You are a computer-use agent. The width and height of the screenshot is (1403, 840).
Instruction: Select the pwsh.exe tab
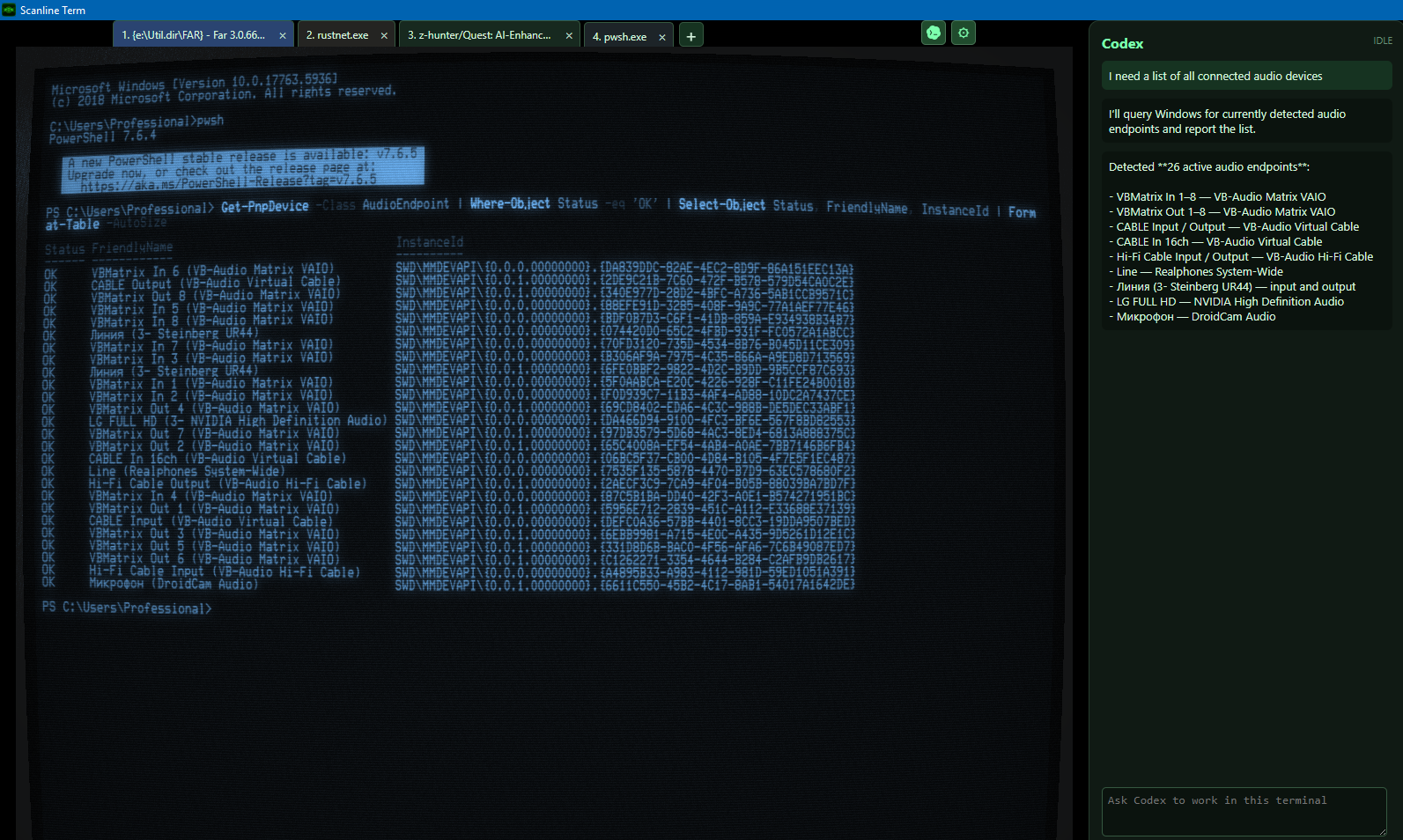click(628, 36)
